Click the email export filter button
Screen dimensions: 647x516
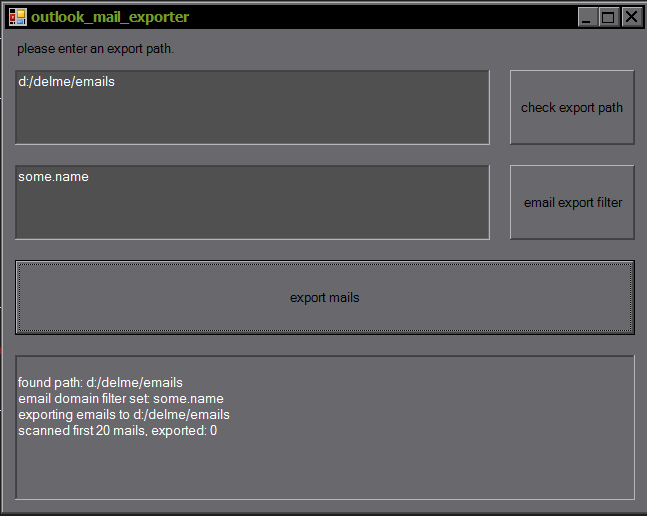[x=572, y=203]
